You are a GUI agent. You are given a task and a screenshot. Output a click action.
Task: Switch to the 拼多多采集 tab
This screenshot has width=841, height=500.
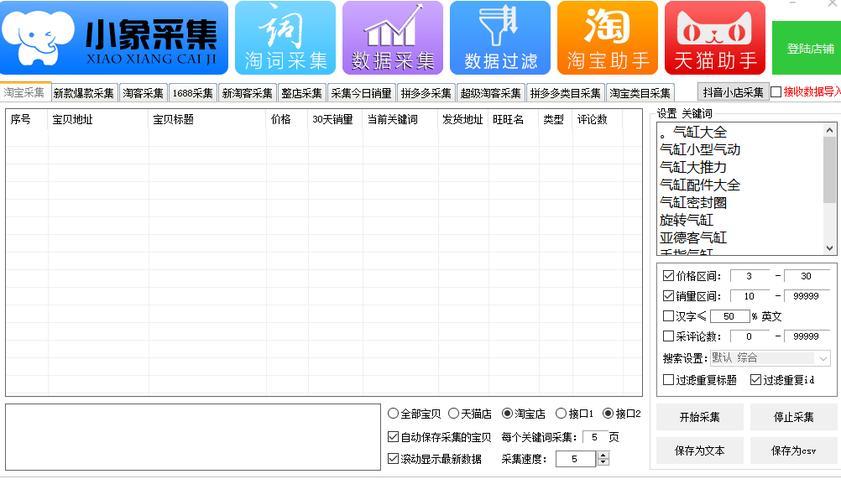[426, 93]
